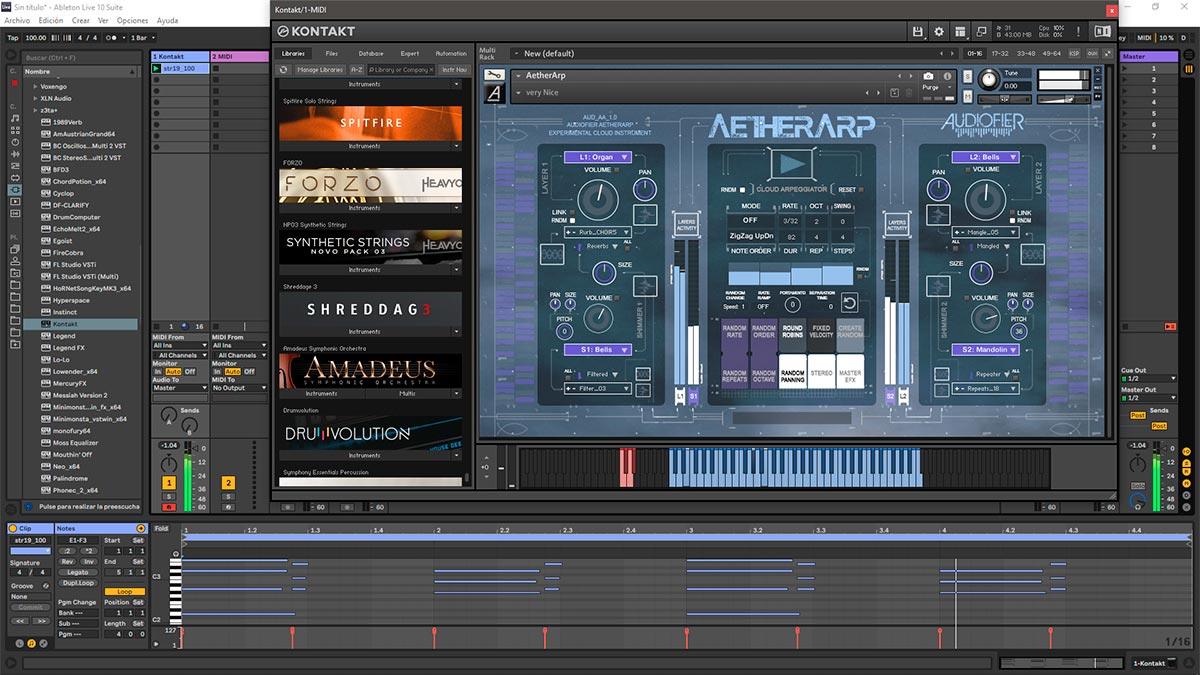Switch to the Kontakt Automation tab

click(x=451, y=53)
